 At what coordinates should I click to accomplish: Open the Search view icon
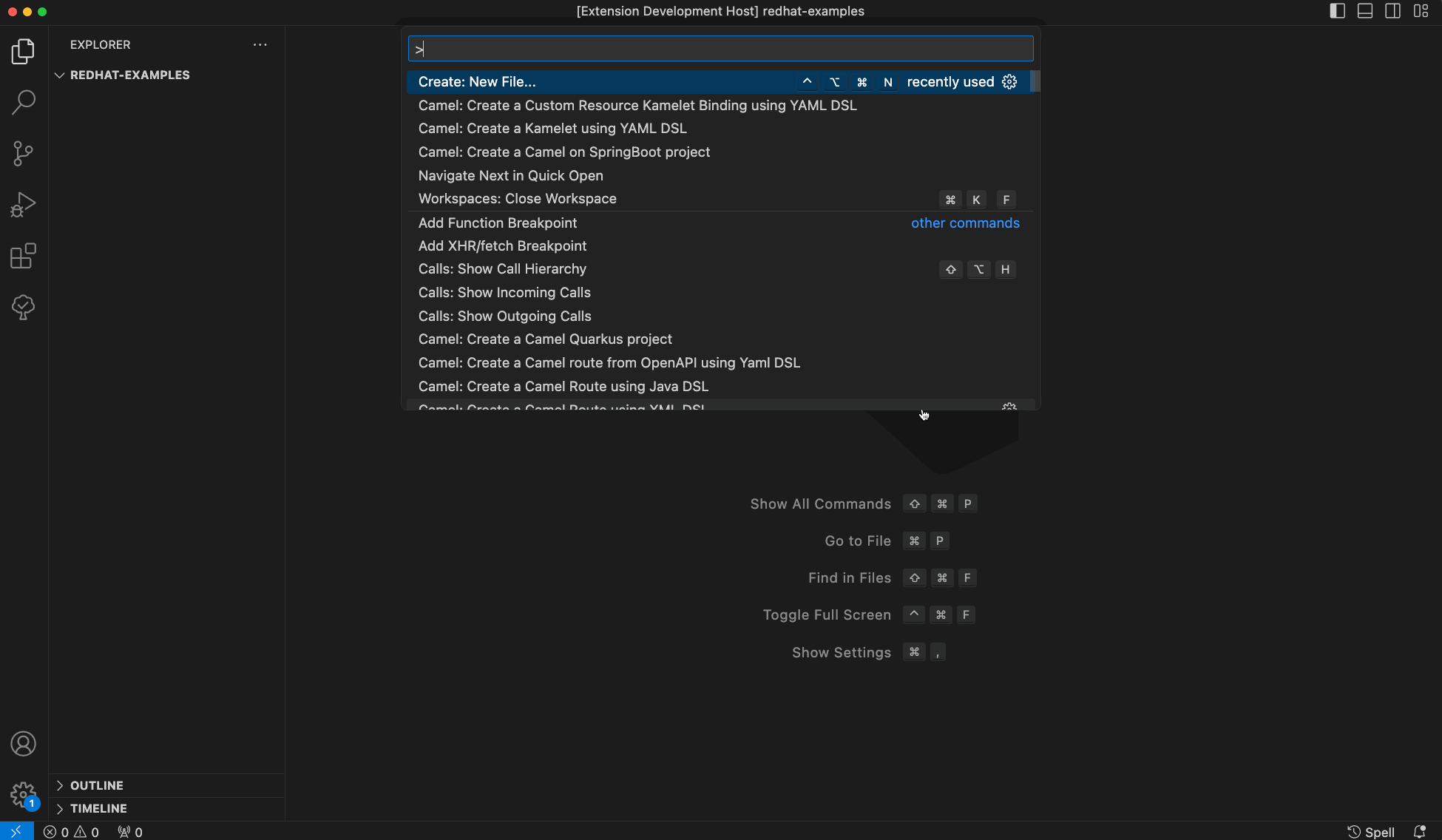click(x=24, y=102)
